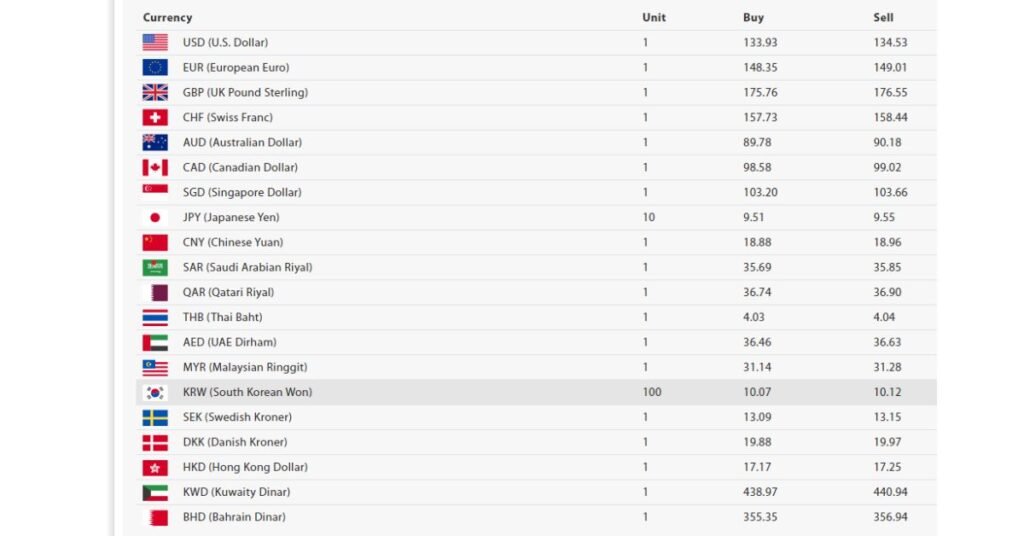Screen dimensions: 1024x536
Task: Select the Unit column header
Action: click(x=654, y=18)
